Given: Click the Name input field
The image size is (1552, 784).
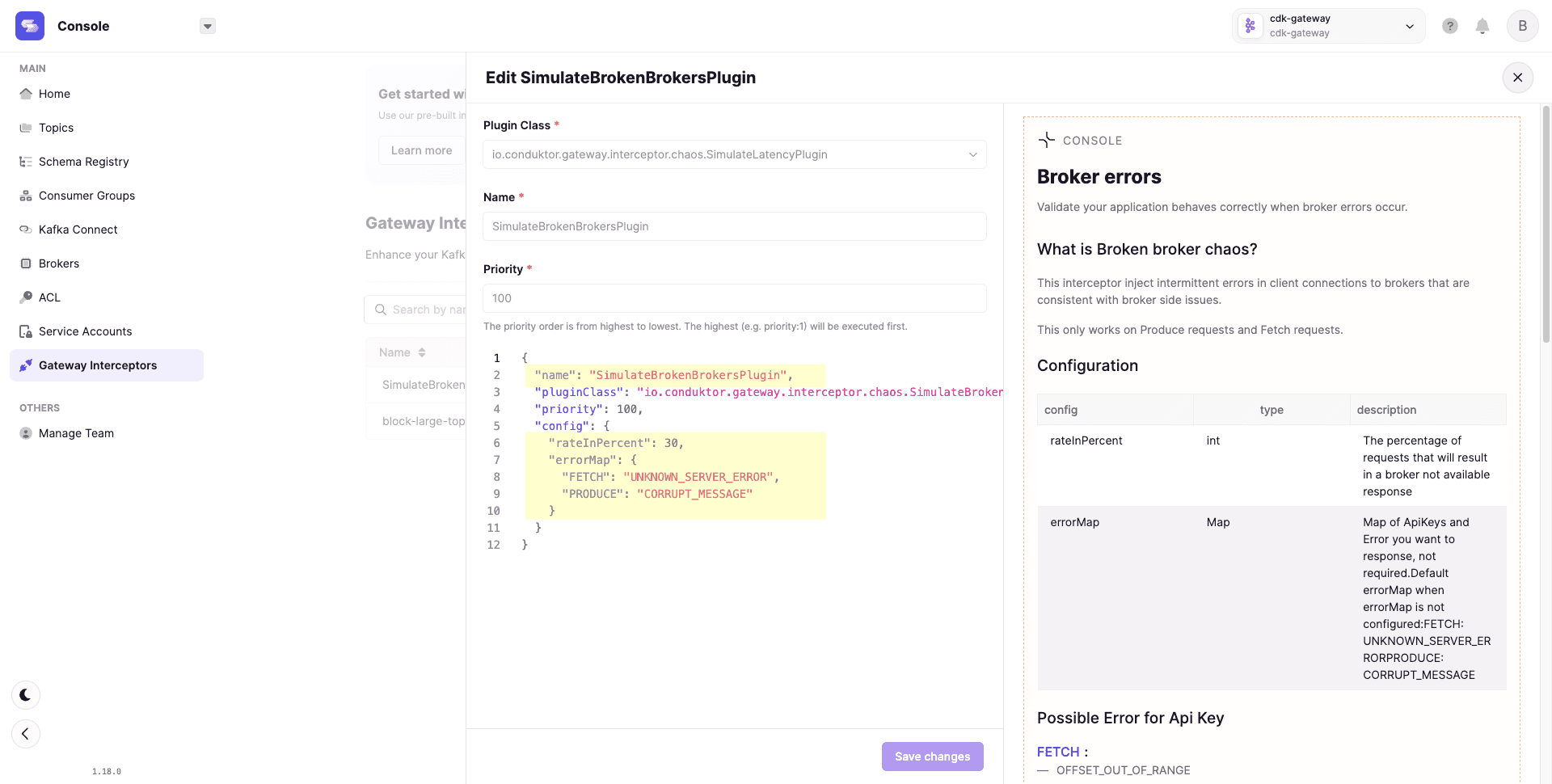Looking at the screenshot, I should click(734, 226).
